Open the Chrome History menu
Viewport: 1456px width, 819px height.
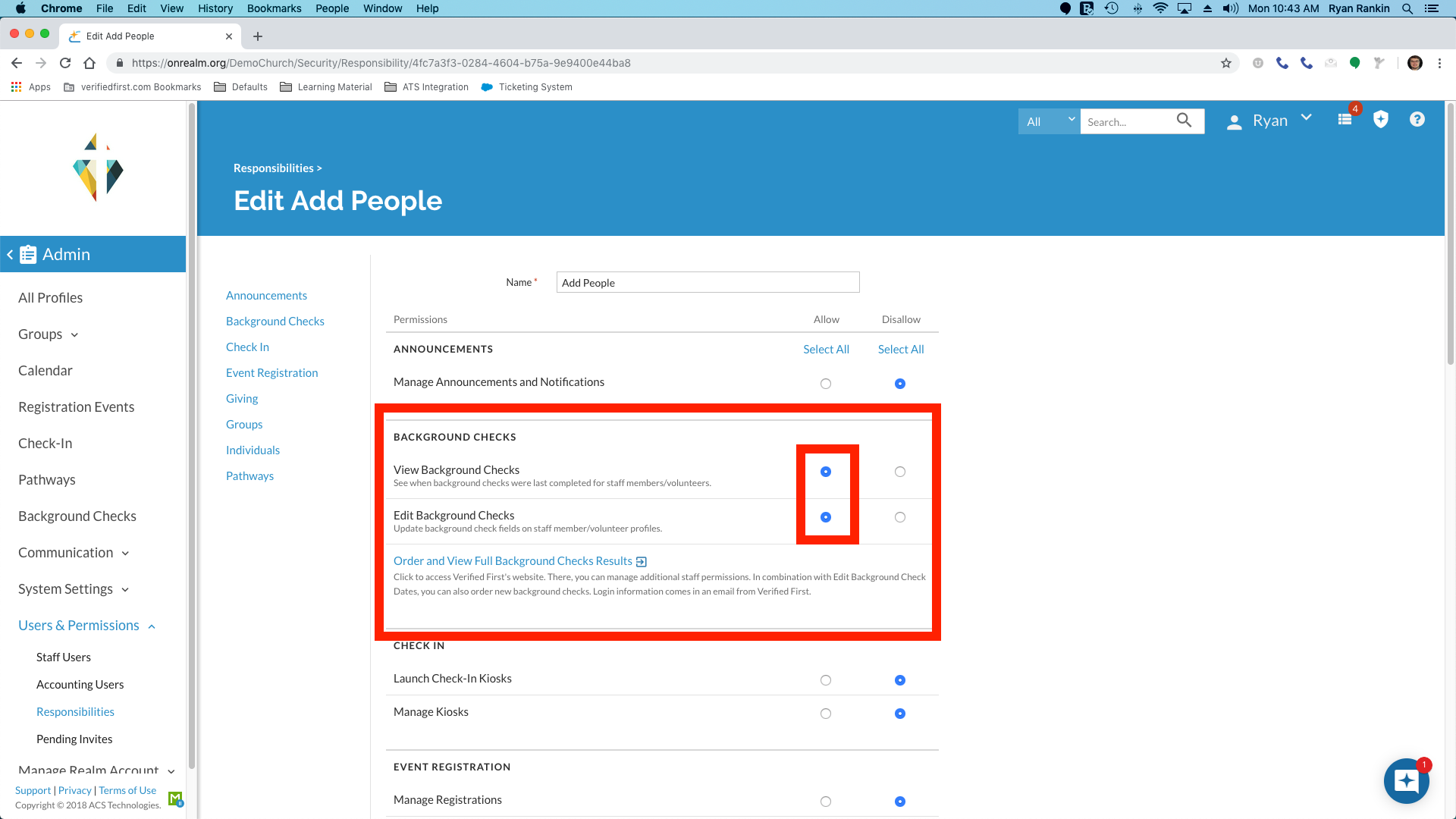coord(215,8)
